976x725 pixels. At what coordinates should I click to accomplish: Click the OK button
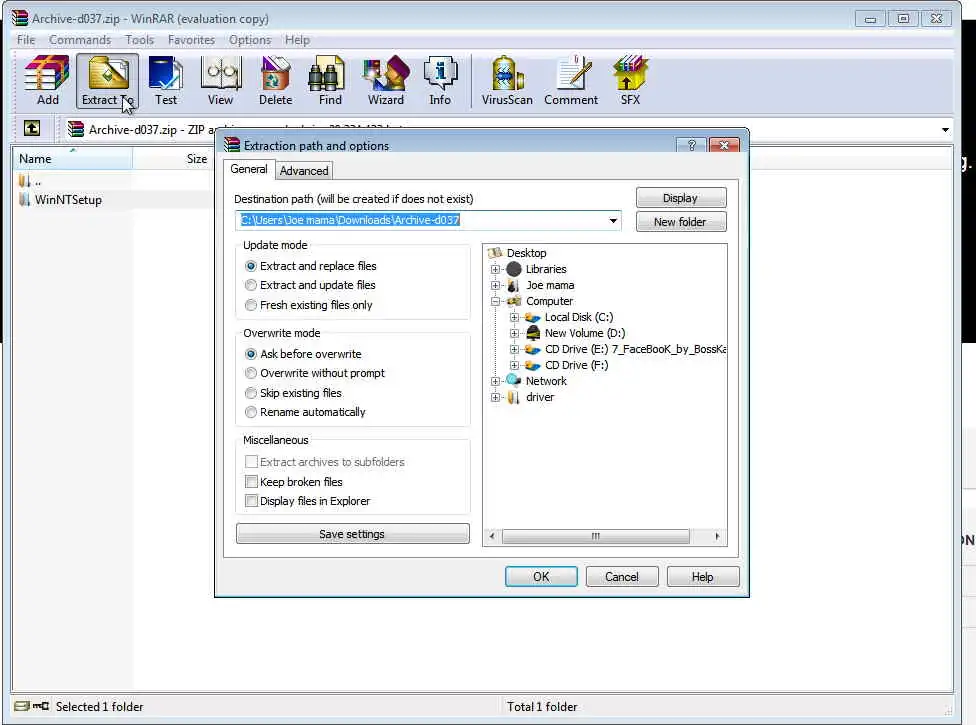[541, 577]
